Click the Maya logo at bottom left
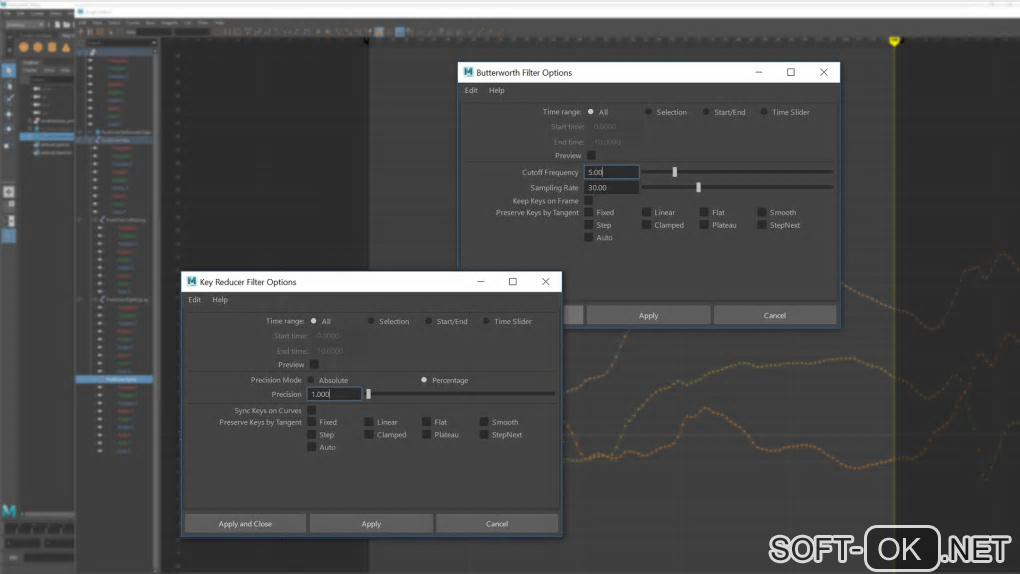1020x574 pixels. [8, 511]
